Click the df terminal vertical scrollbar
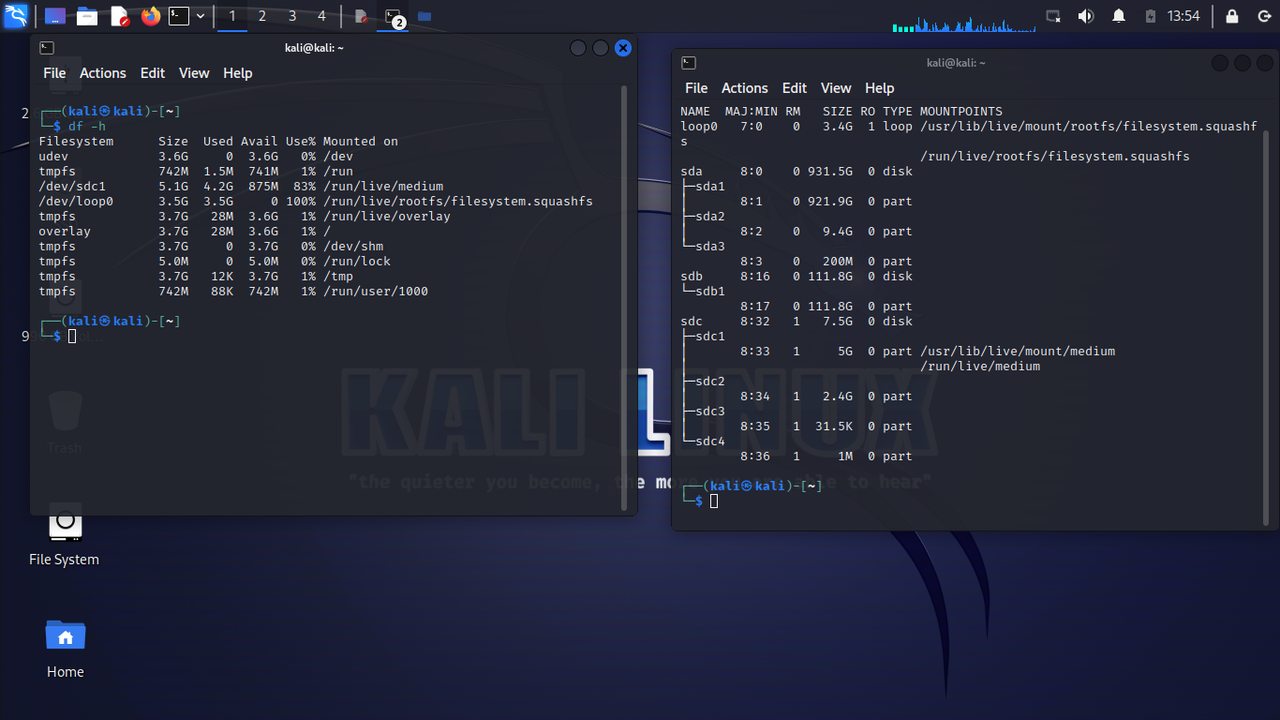This screenshot has width=1280, height=720. point(626,300)
